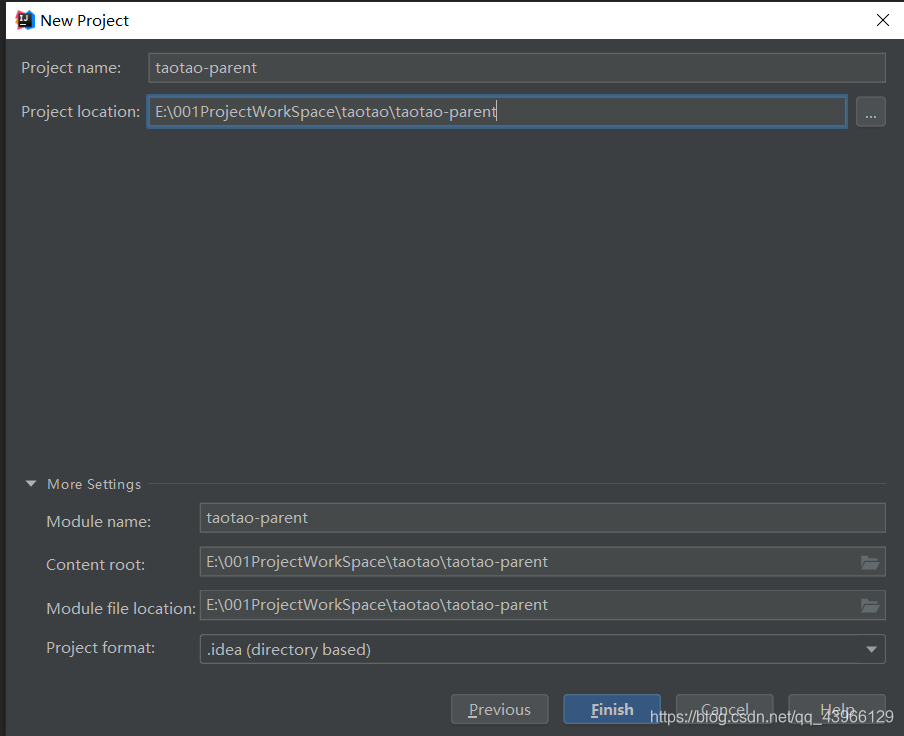904x736 pixels.
Task: Open the Project format dropdown
Action: (x=542, y=650)
